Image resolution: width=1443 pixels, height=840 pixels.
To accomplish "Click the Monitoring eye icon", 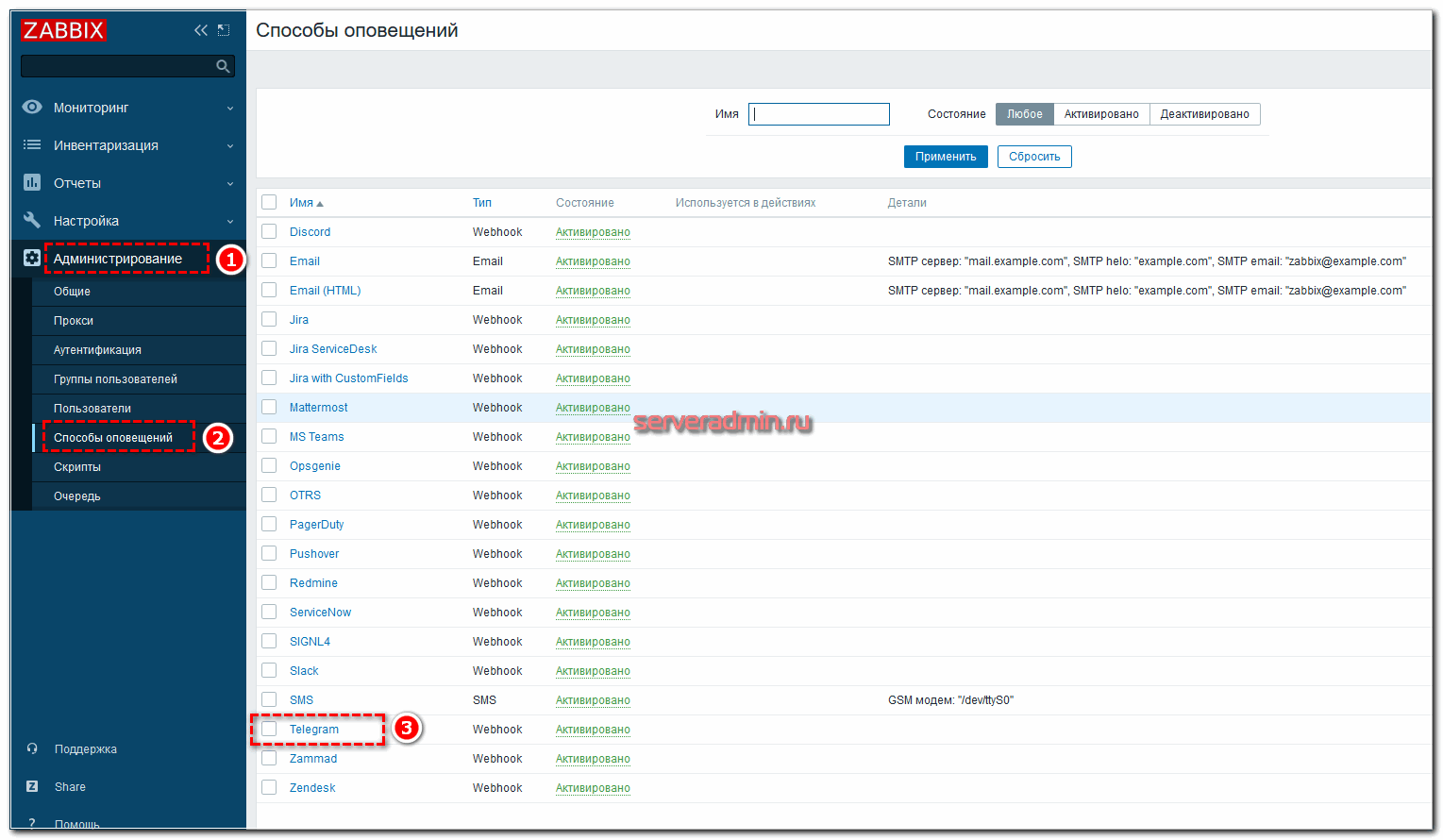I will 32,108.
